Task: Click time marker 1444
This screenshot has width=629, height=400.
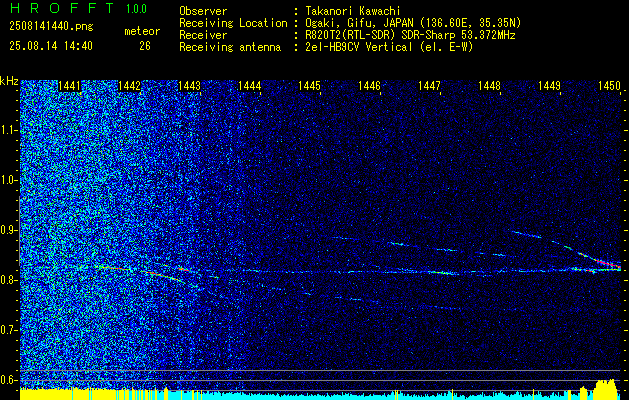Action: 250,85
